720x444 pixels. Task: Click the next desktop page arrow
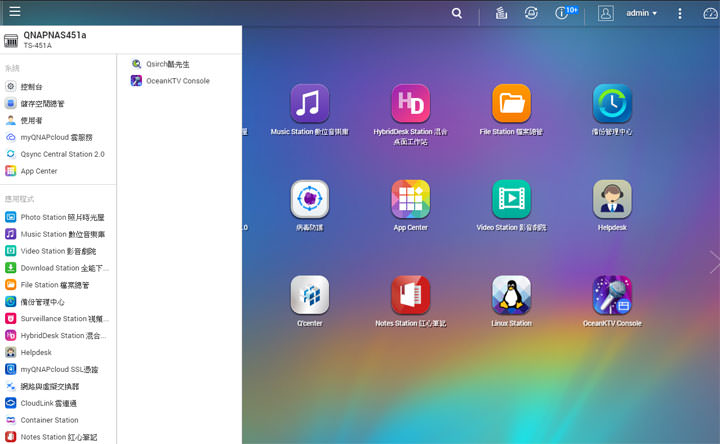pos(712,262)
